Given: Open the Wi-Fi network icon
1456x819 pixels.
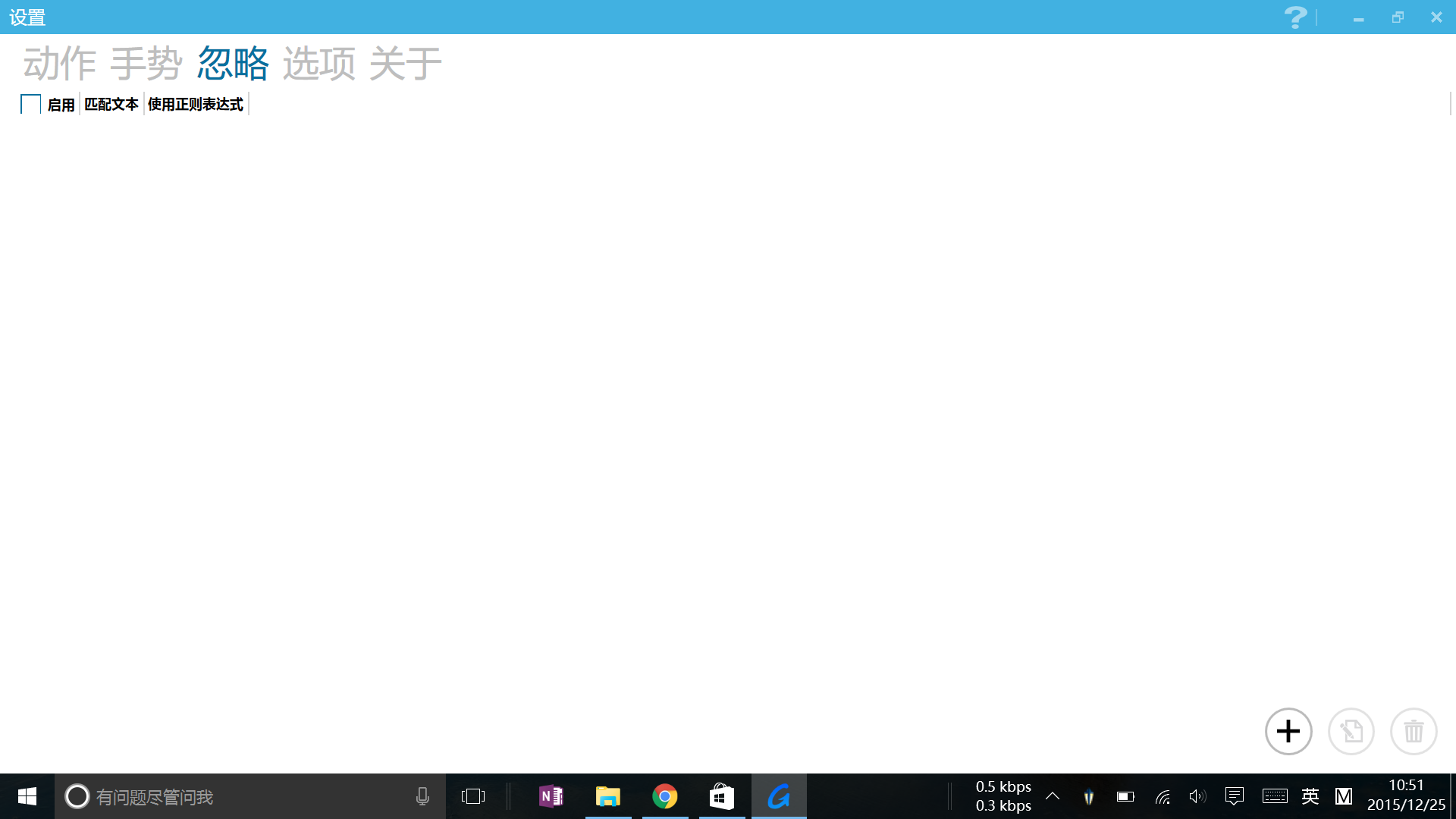Looking at the screenshot, I should coord(1163,796).
